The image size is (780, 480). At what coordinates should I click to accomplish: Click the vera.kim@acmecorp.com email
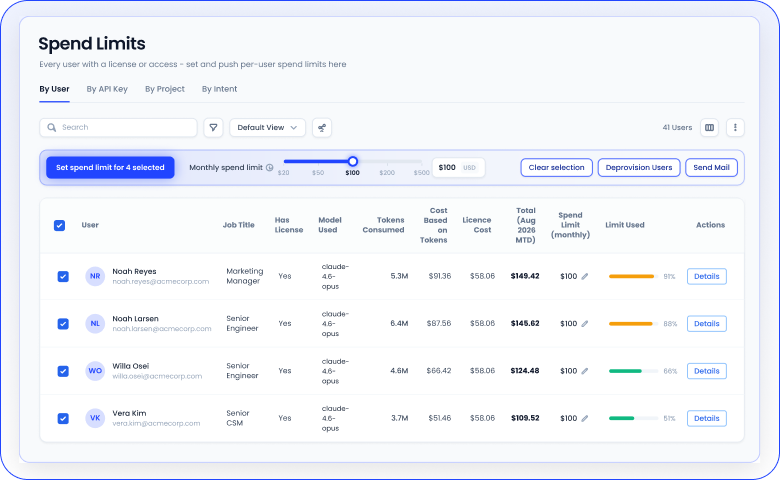156,423
